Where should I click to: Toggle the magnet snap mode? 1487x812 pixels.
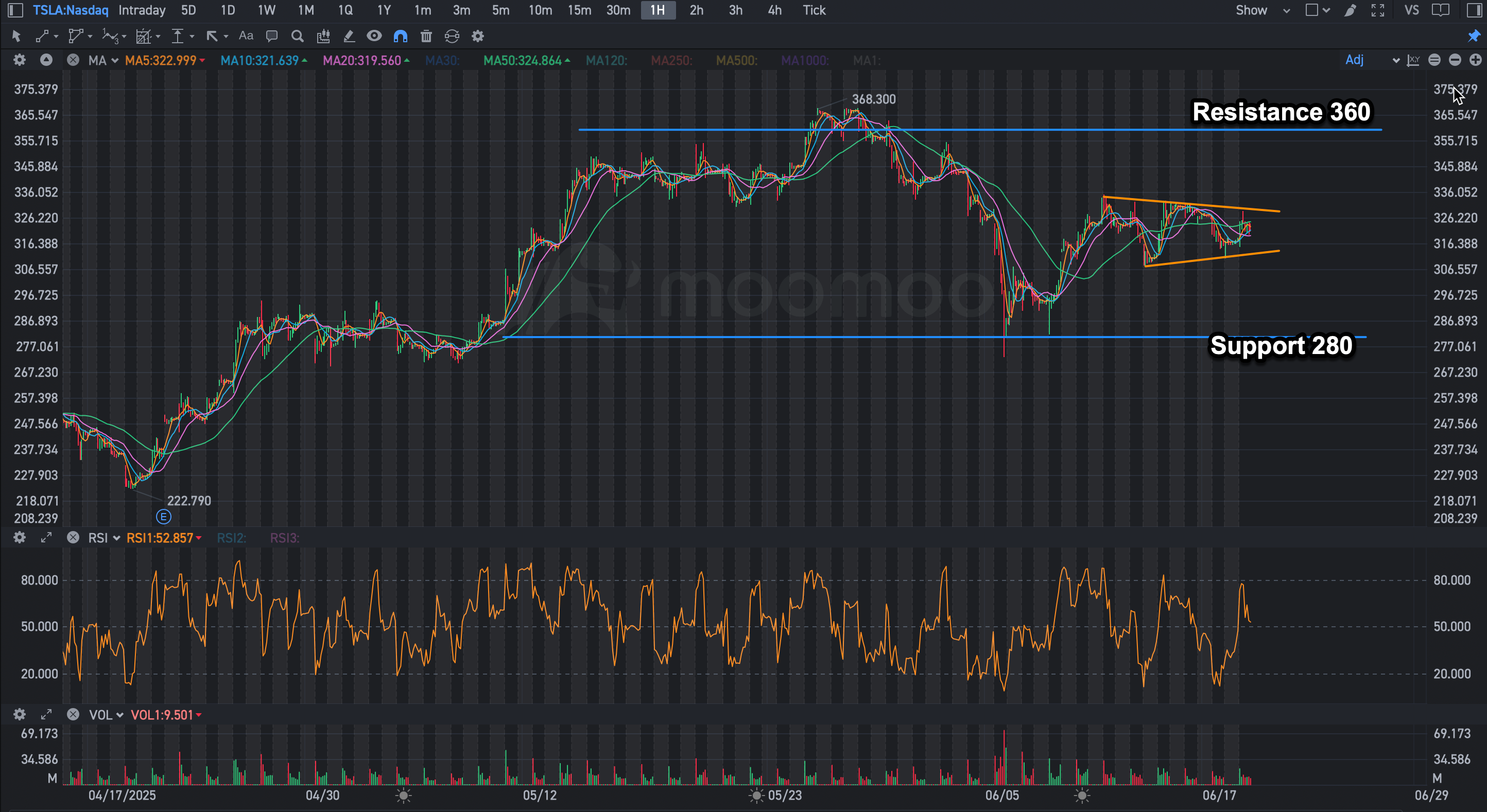coord(400,37)
